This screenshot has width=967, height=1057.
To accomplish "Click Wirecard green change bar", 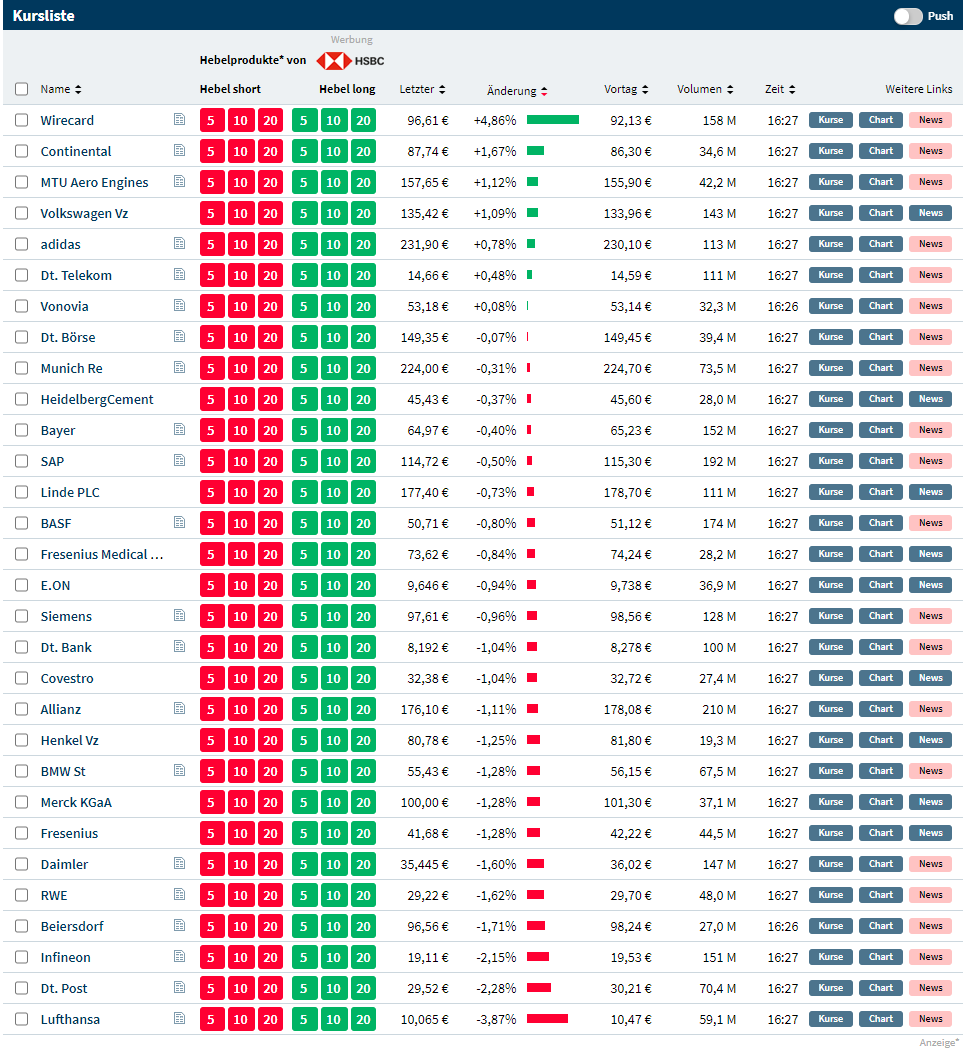I will [x=553, y=120].
